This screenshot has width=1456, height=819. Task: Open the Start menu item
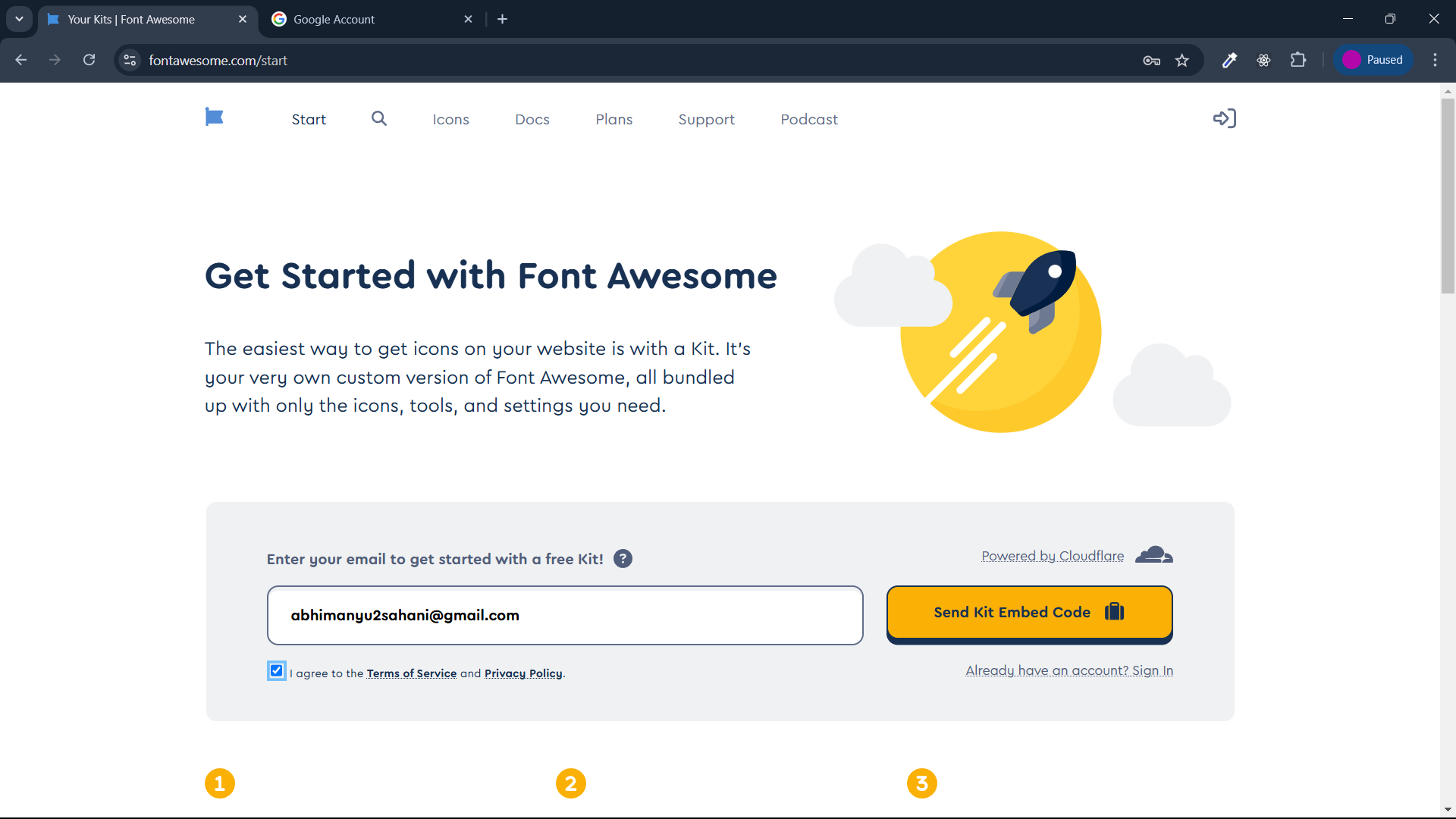(x=309, y=119)
